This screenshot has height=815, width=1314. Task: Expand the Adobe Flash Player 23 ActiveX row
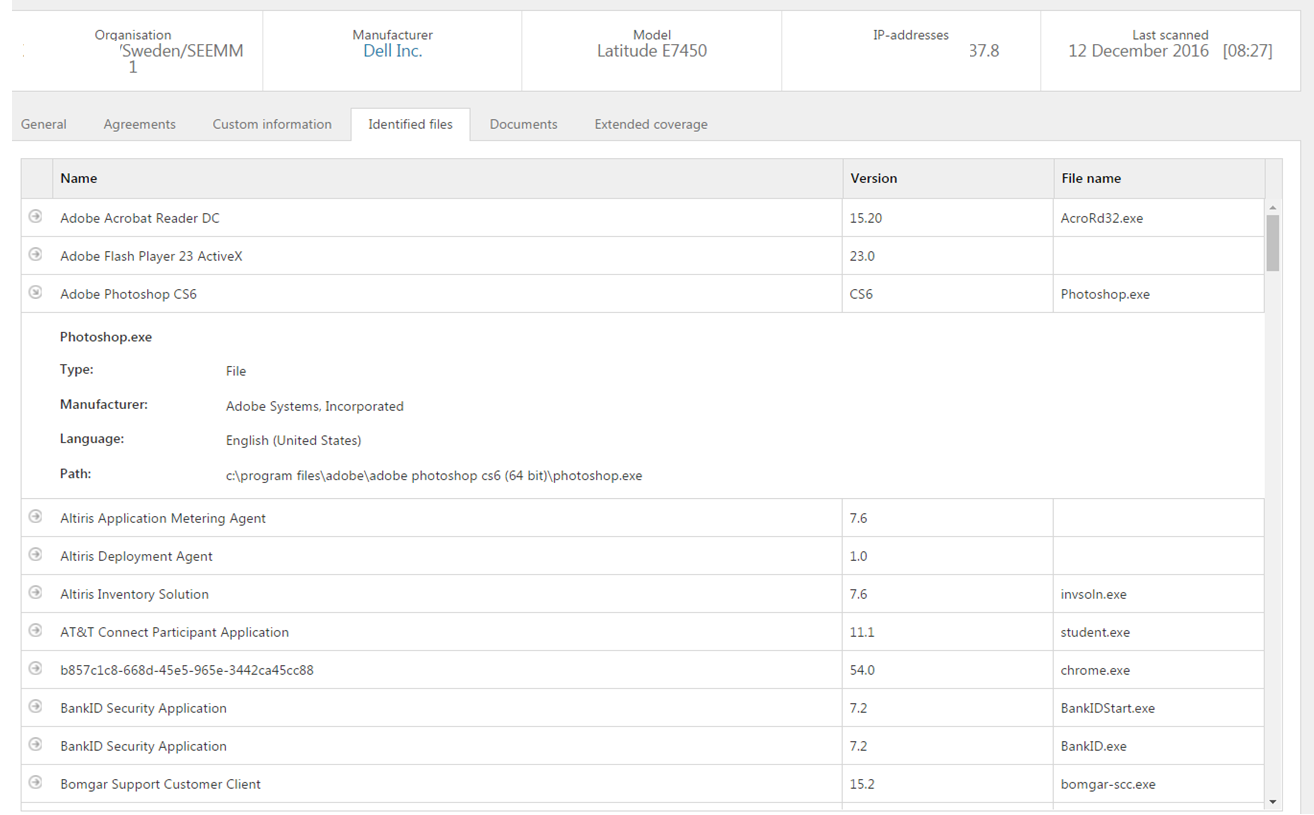pos(36,254)
